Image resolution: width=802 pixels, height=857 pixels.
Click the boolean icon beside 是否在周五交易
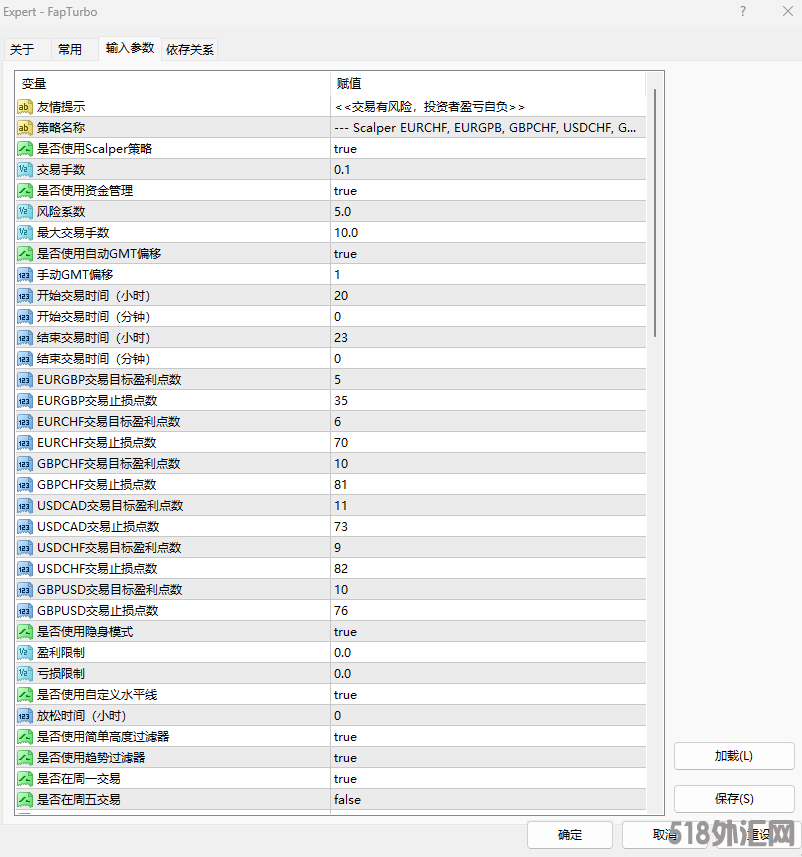point(25,800)
